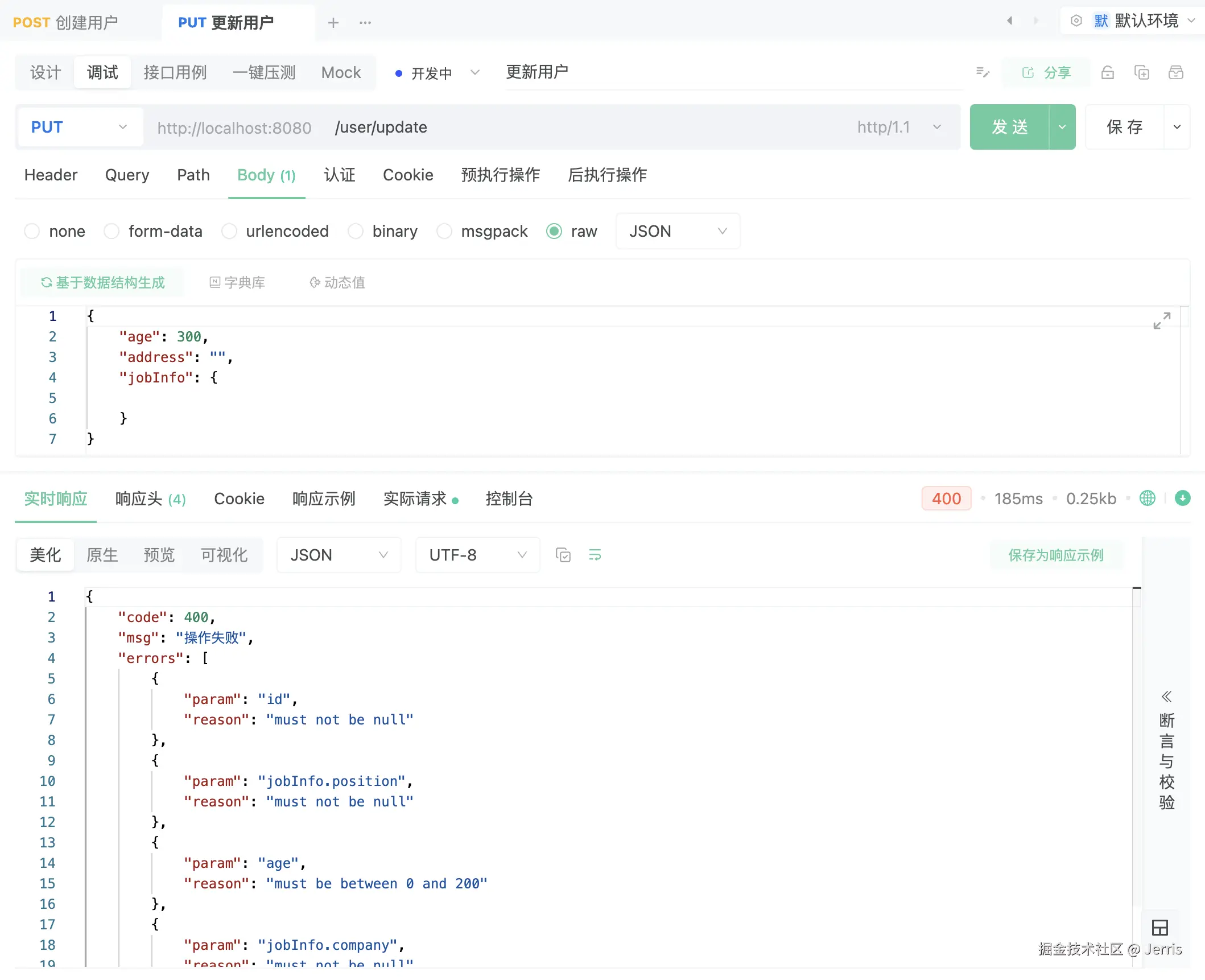Screen dimensions: 1205x980
Task: Click the duplicate interface icon
Action: coord(1141,72)
